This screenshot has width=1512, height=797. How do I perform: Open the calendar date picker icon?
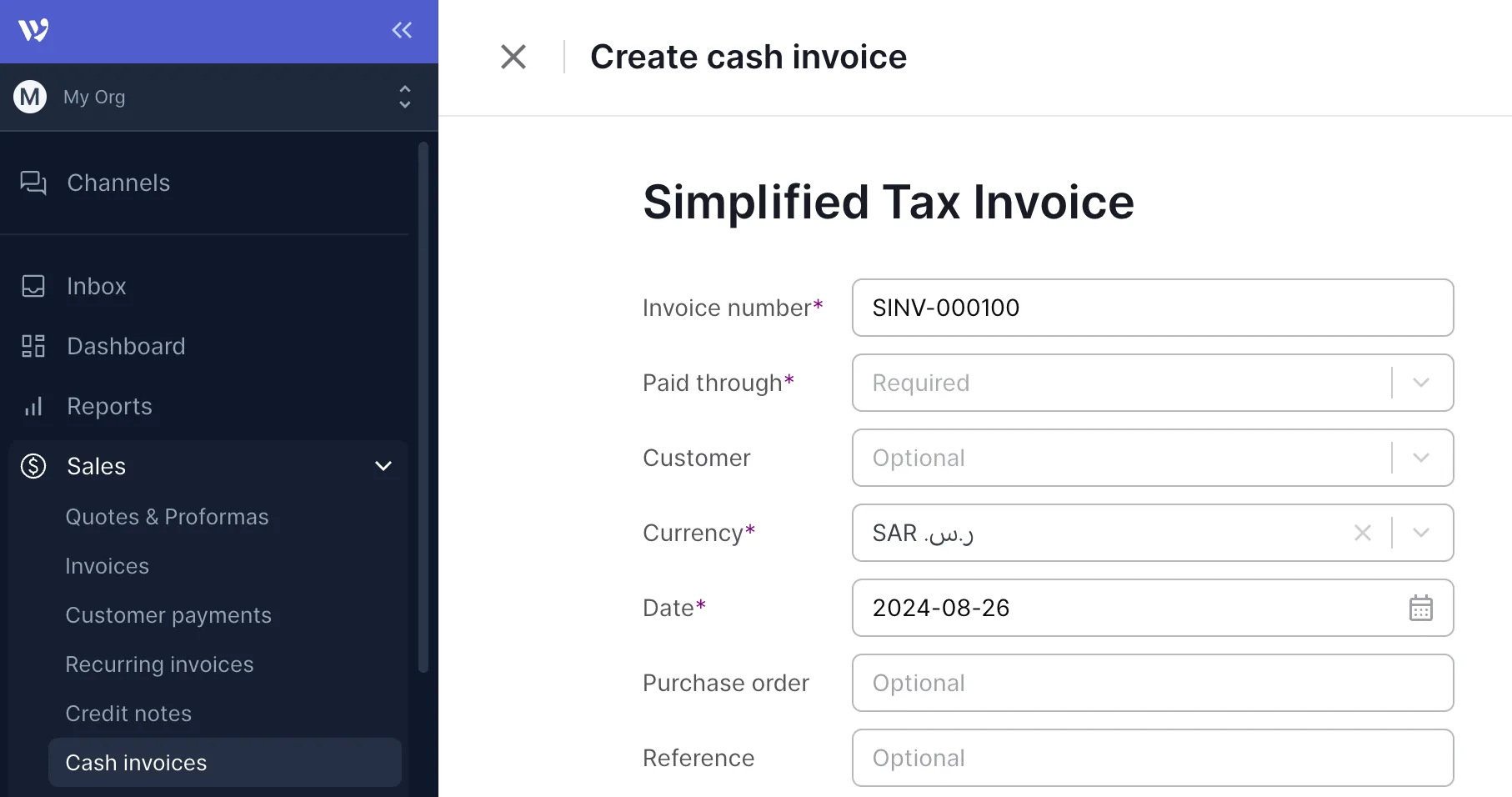click(1421, 608)
